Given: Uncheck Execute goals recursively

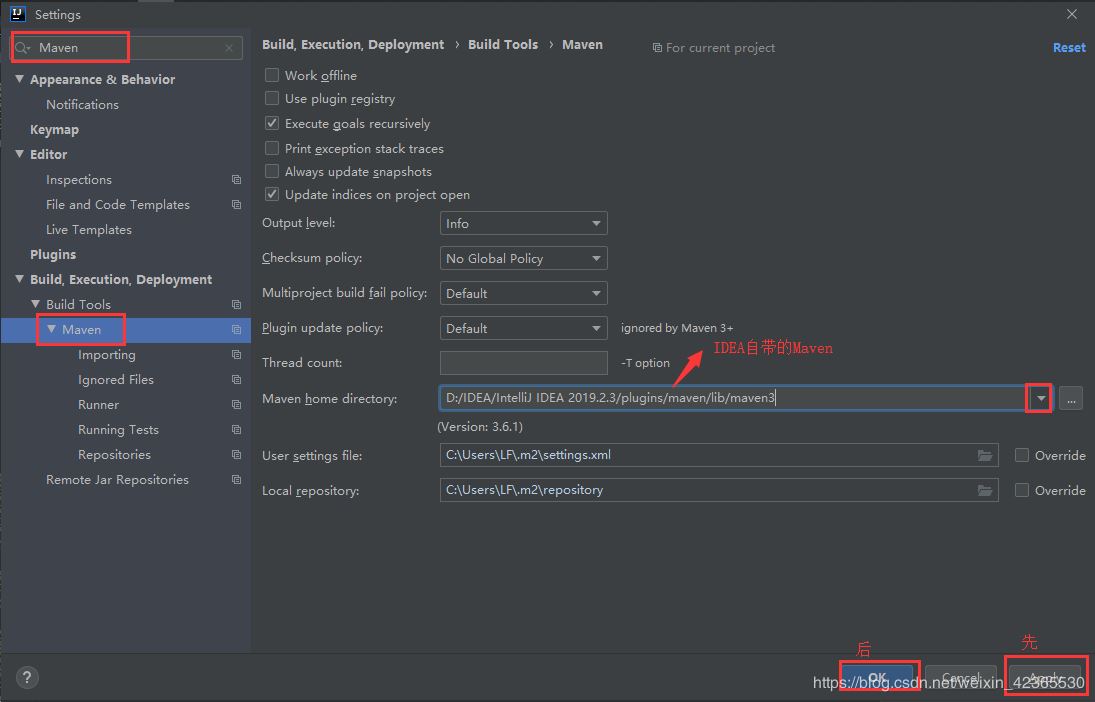Looking at the screenshot, I should (272, 123).
